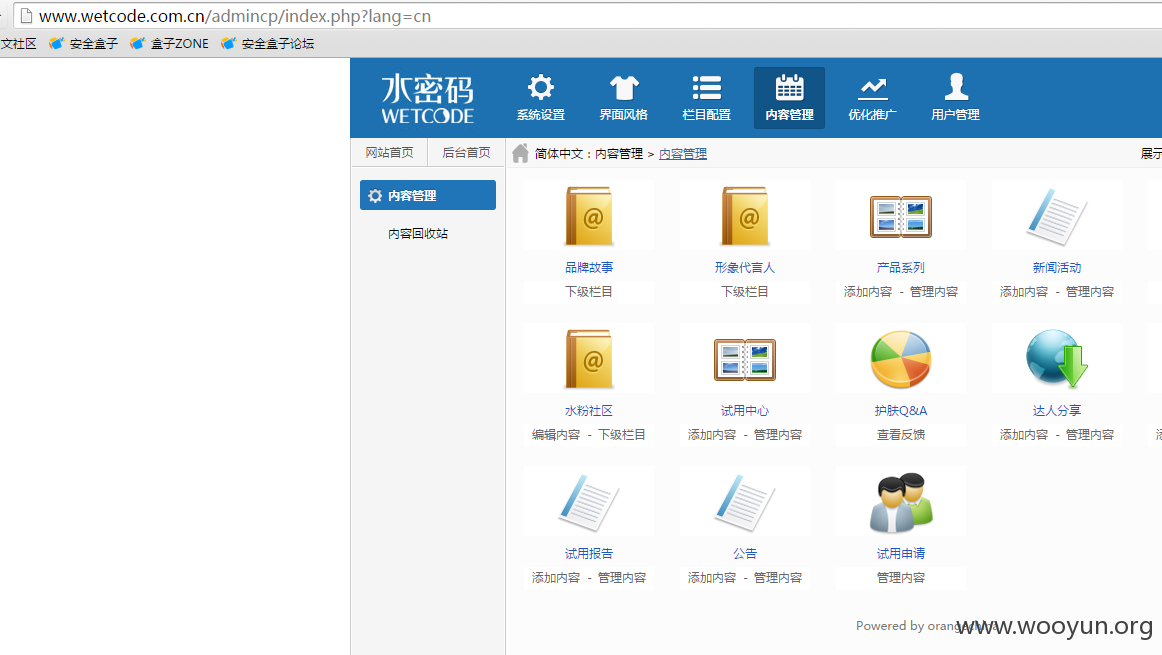
Task: Open the 公告 document icon
Action: (x=745, y=502)
